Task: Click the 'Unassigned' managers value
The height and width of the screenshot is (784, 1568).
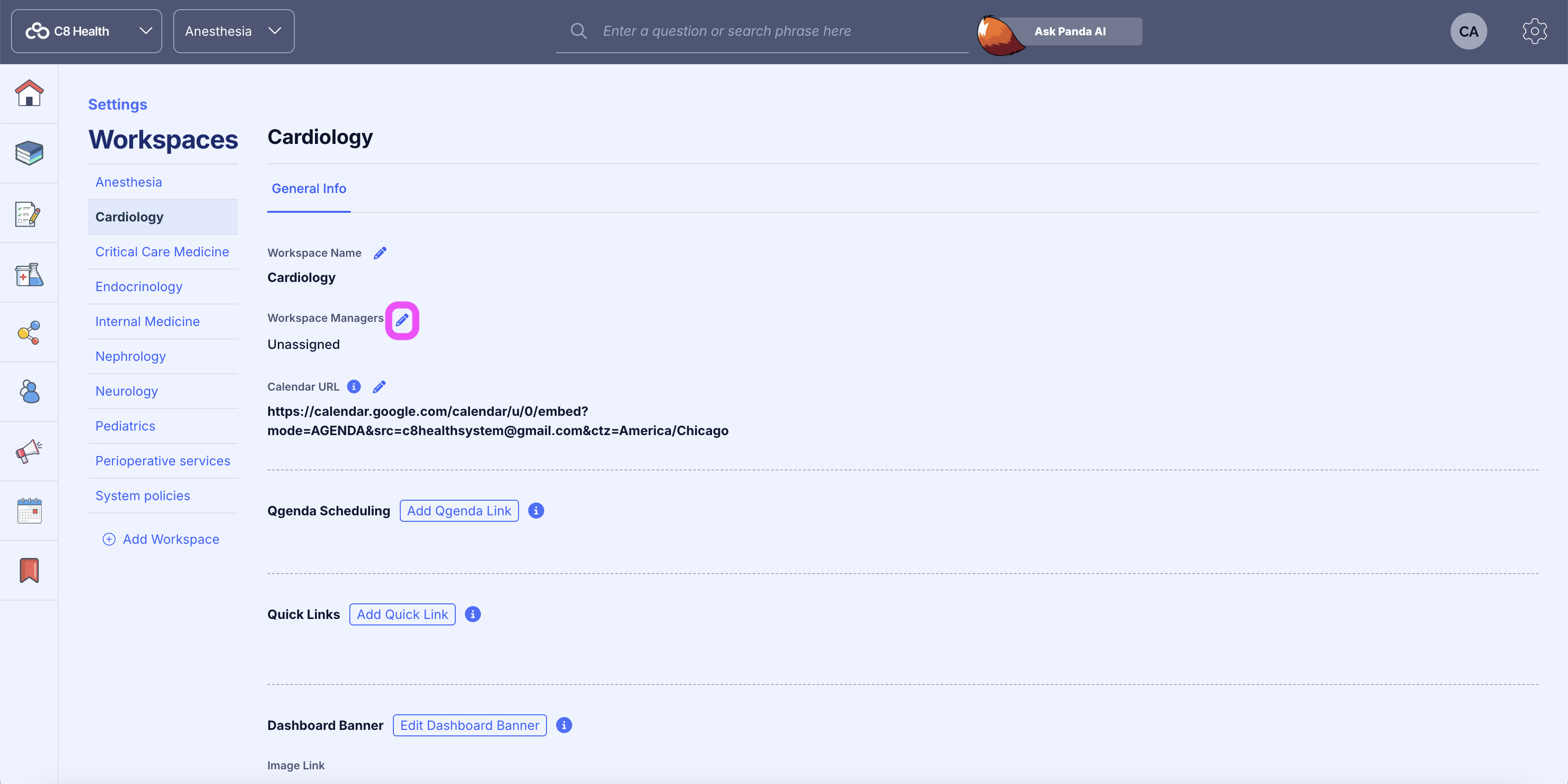Action: click(x=304, y=344)
